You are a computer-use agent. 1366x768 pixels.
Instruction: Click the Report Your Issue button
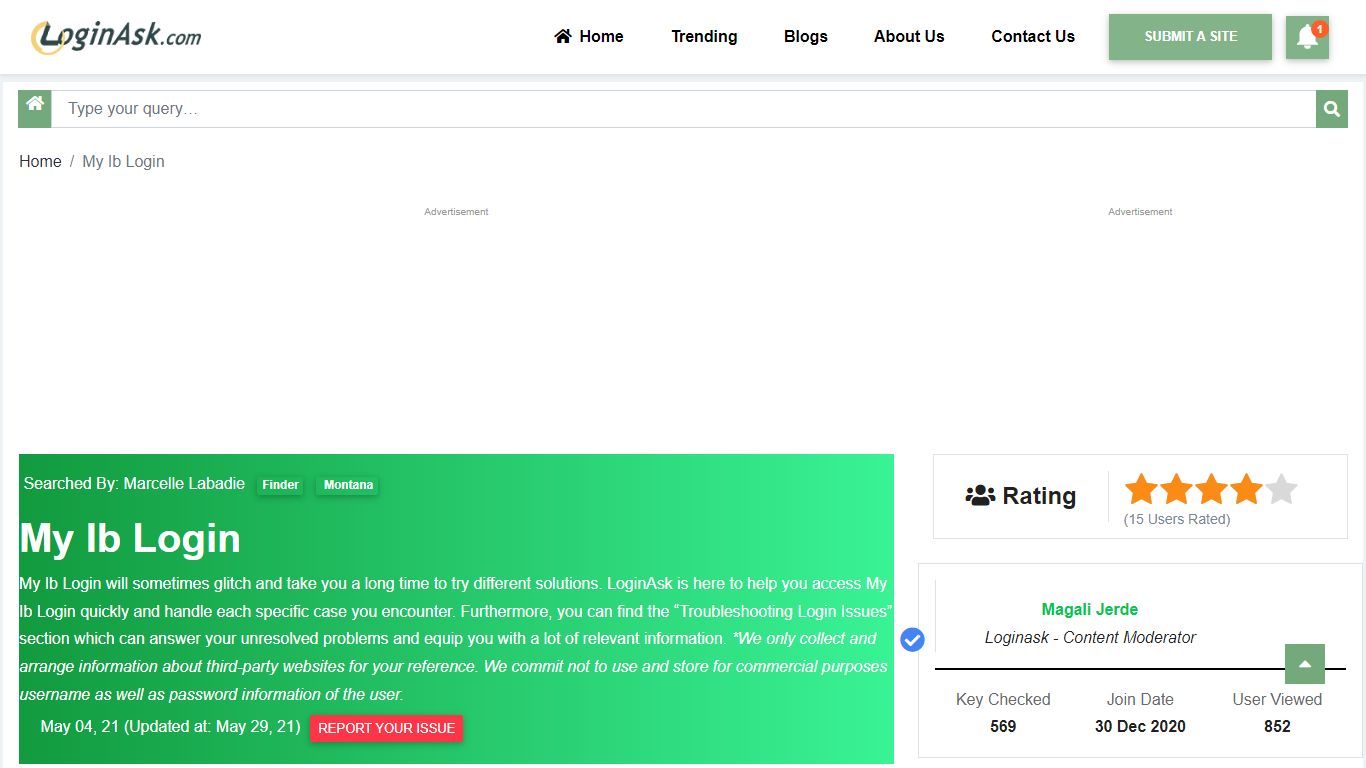click(386, 728)
